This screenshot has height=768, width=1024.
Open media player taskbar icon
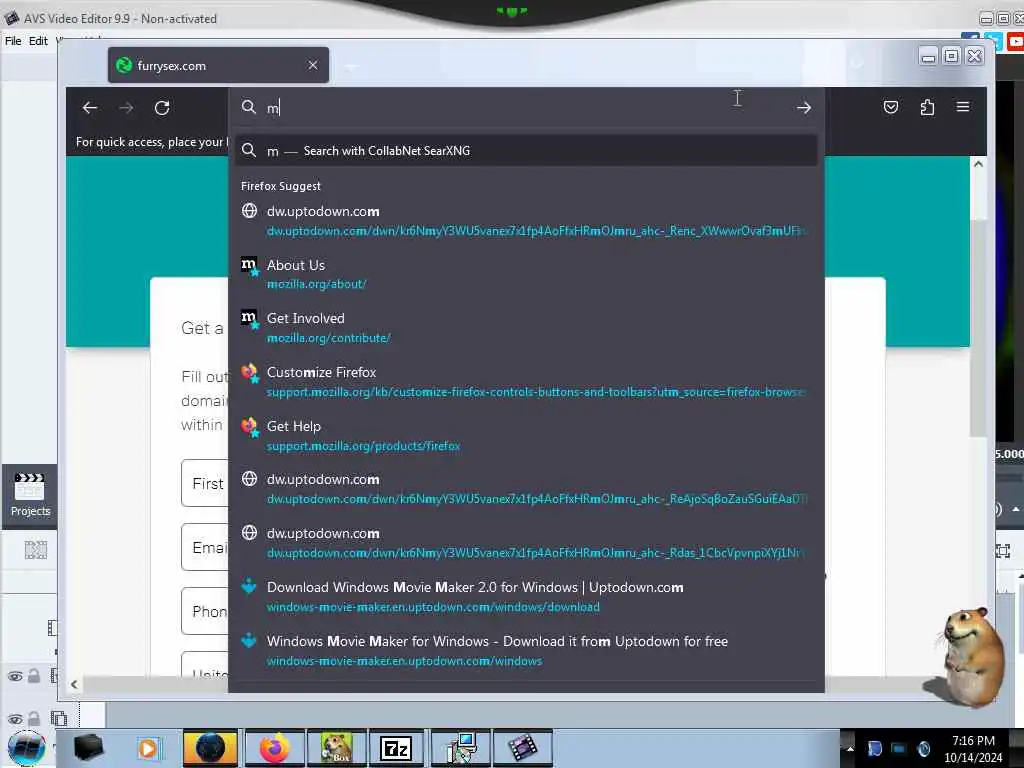click(148, 748)
